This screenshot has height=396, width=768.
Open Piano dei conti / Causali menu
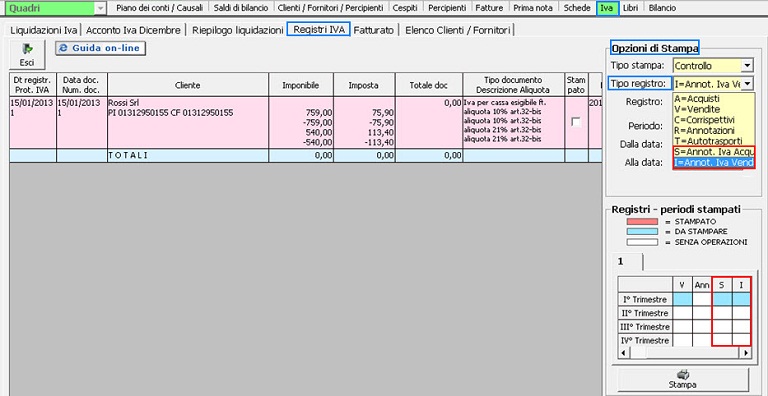point(159,8)
